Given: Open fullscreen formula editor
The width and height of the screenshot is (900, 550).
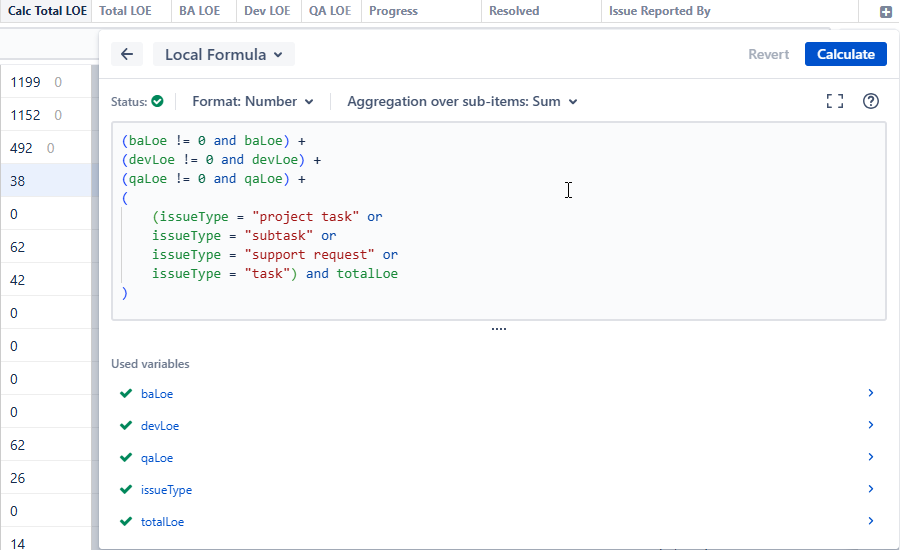Looking at the screenshot, I should (835, 101).
